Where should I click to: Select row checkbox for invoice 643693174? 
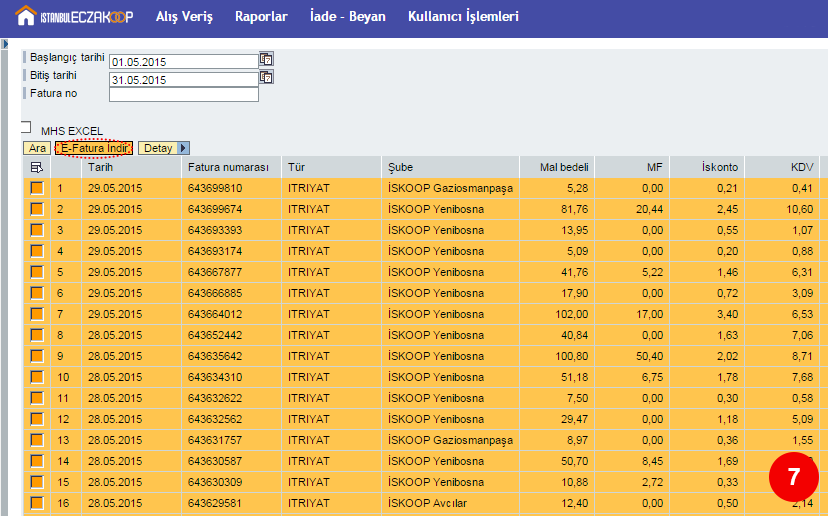click(x=37, y=251)
